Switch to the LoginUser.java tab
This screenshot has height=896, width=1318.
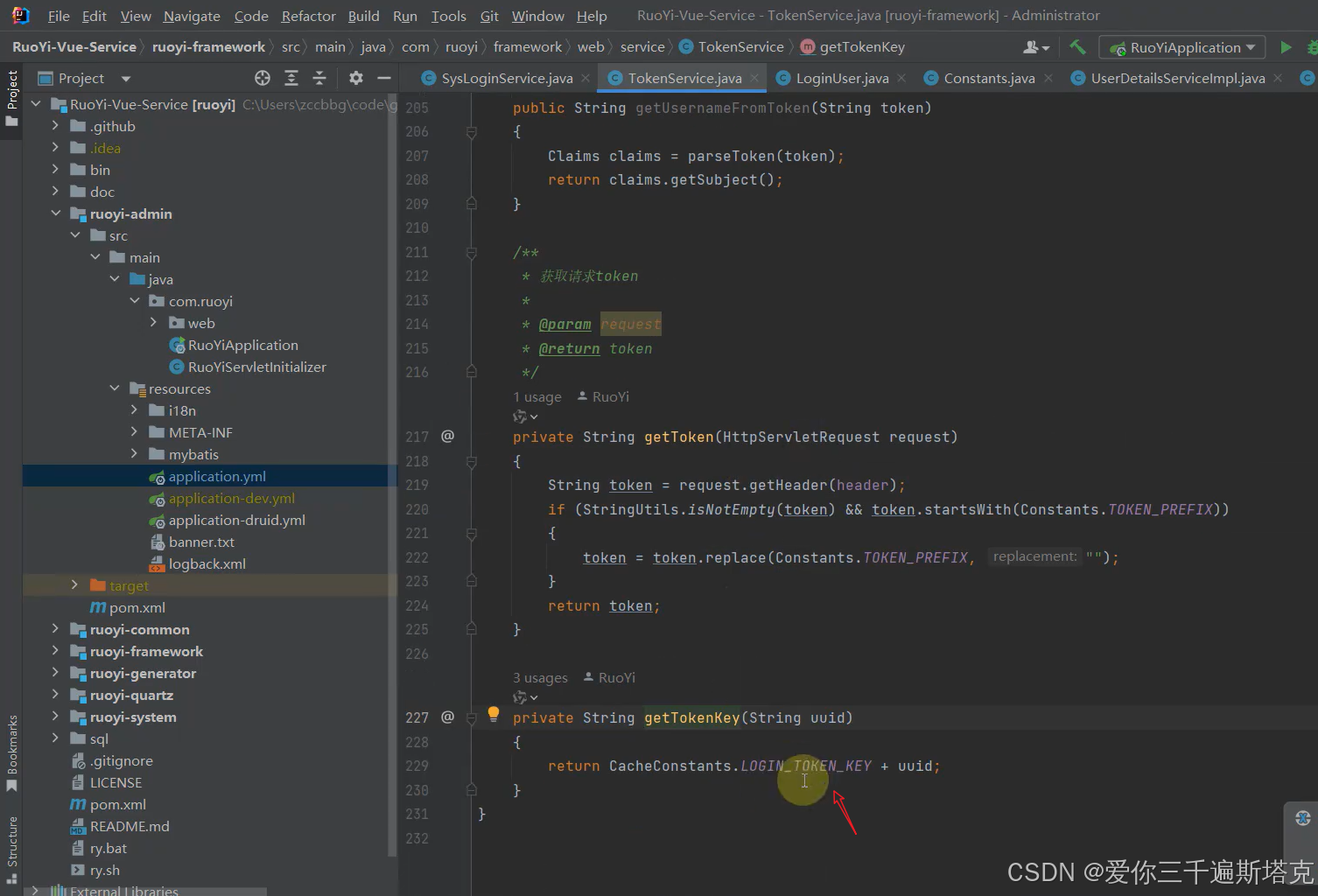pos(842,79)
